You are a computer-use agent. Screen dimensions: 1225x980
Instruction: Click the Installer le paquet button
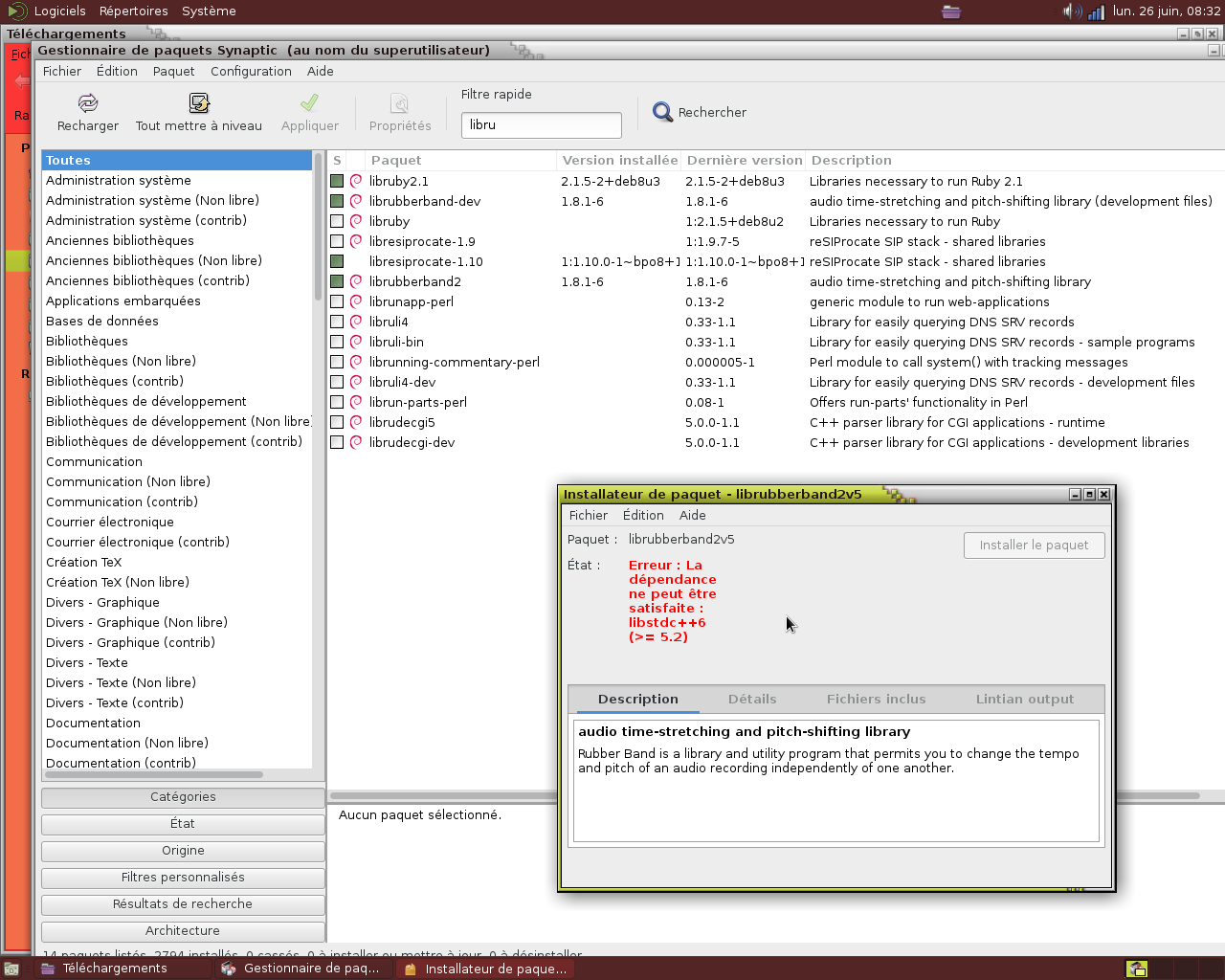point(1034,545)
